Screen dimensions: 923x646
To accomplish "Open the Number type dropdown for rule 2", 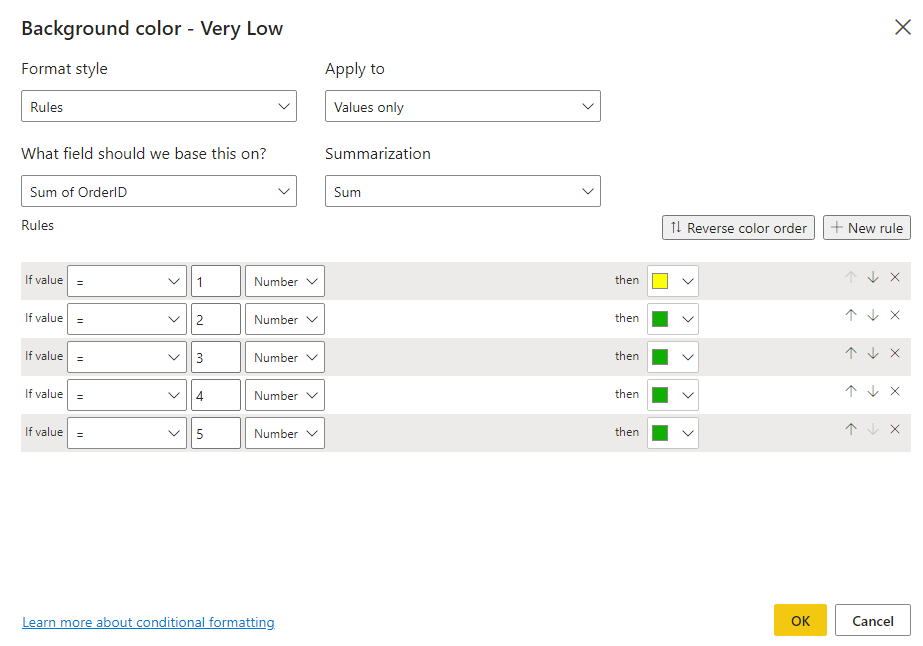I will pos(285,319).
